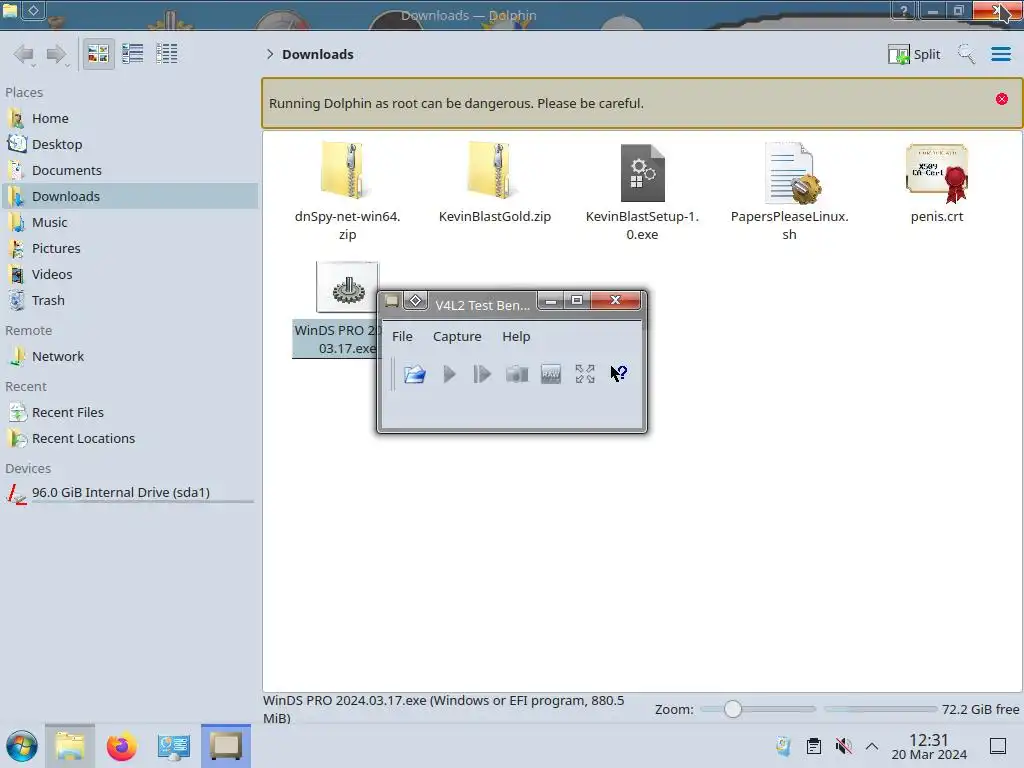This screenshot has height=768, width=1024.
Task: Select dnSpy-net-win64.zip file icon
Action: click(x=347, y=171)
